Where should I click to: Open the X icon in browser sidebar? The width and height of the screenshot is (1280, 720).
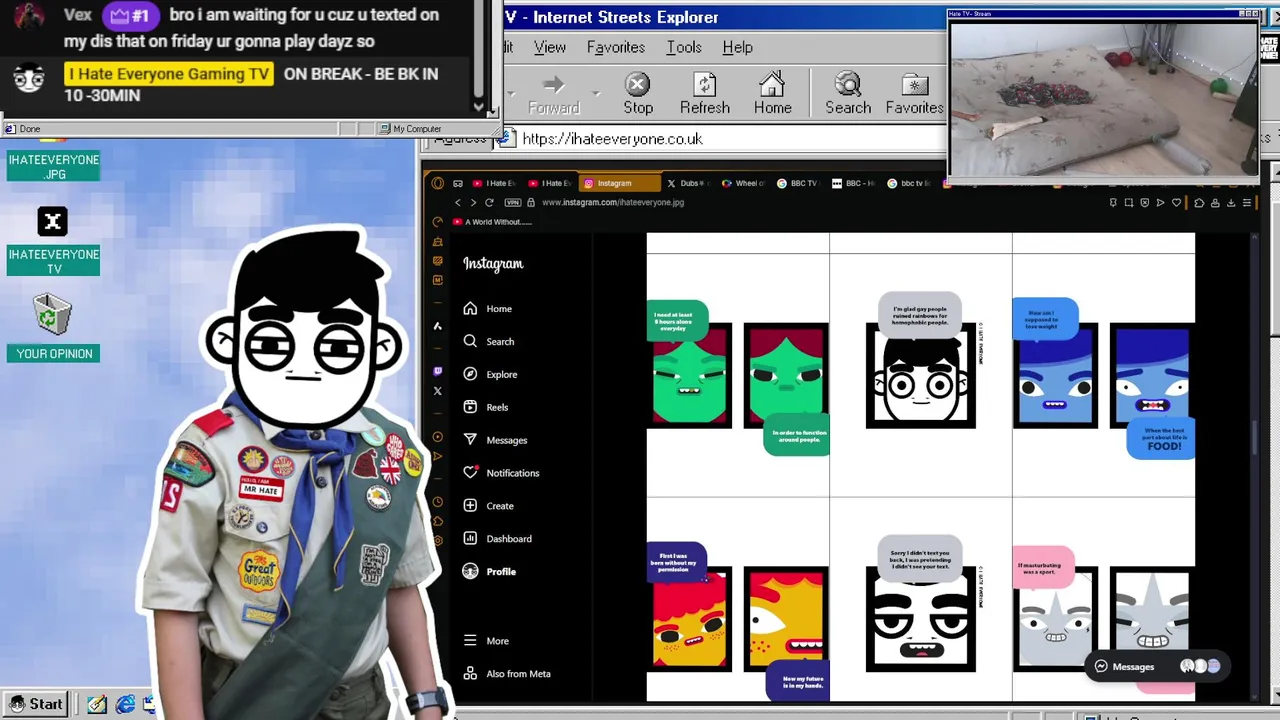(437, 391)
